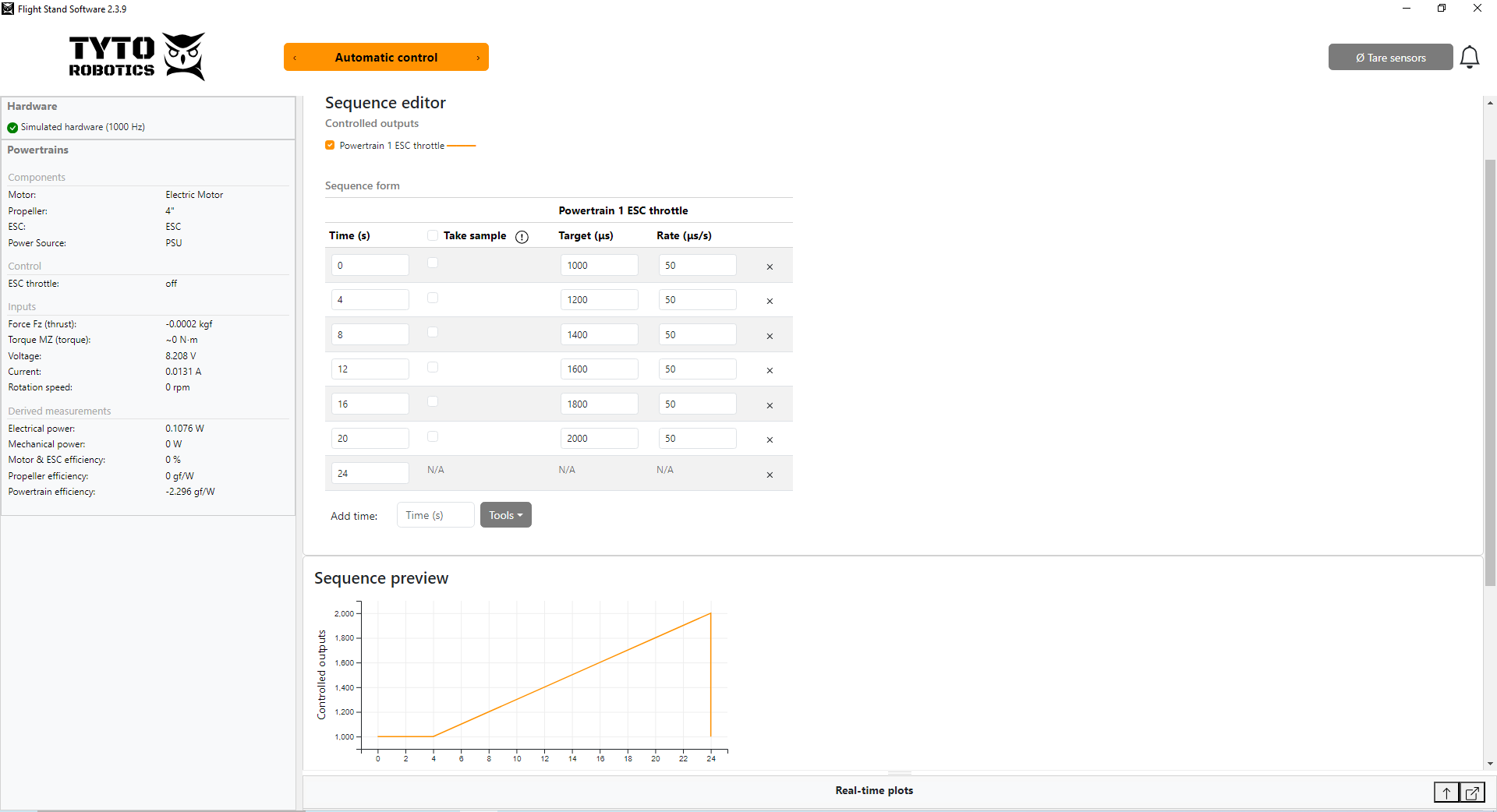Uncheck the Powertrain 1 ESC throttle output
The image size is (1497, 812).
[330, 145]
